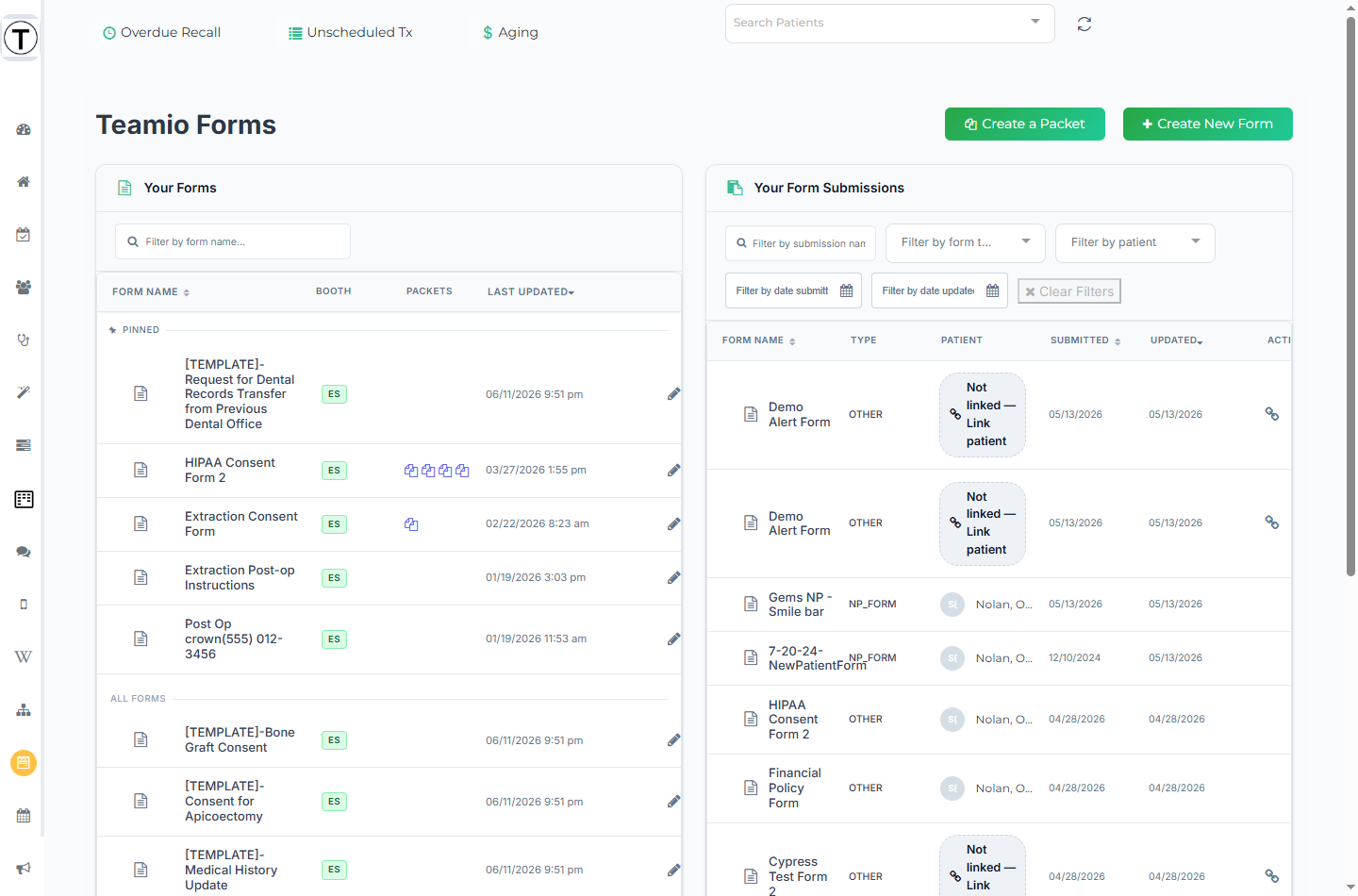Open the Overdue Recall tab
The width and height of the screenshot is (1358, 896).
(x=161, y=32)
